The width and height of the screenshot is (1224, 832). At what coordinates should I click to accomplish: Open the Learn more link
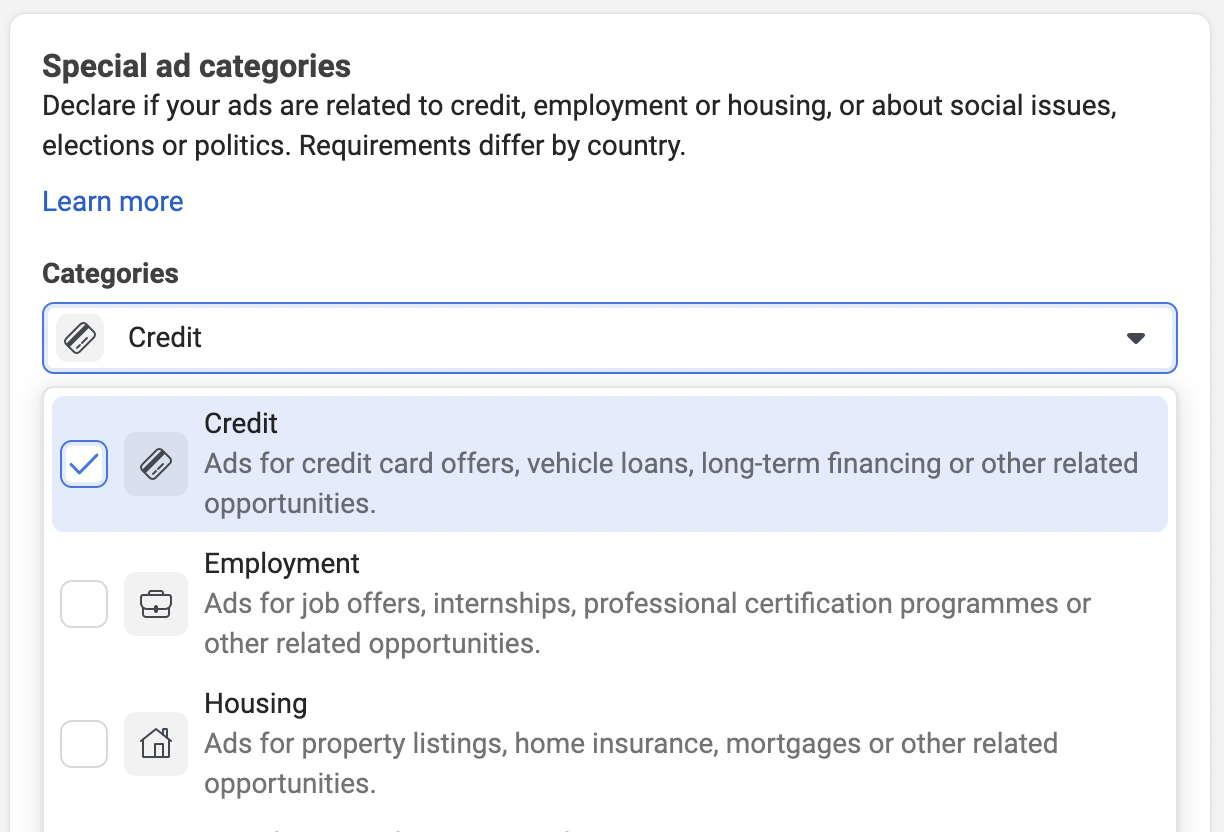(x=113, y=202)
